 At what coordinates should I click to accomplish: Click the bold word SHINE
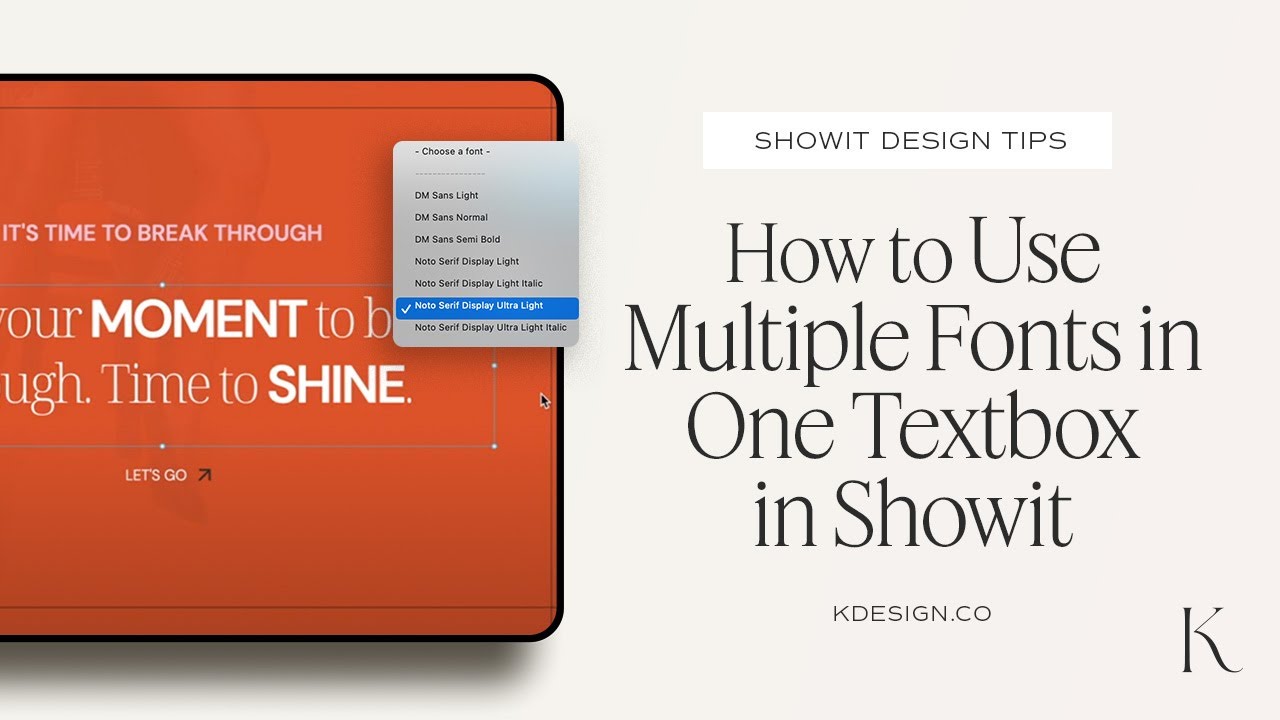point(336,386)
